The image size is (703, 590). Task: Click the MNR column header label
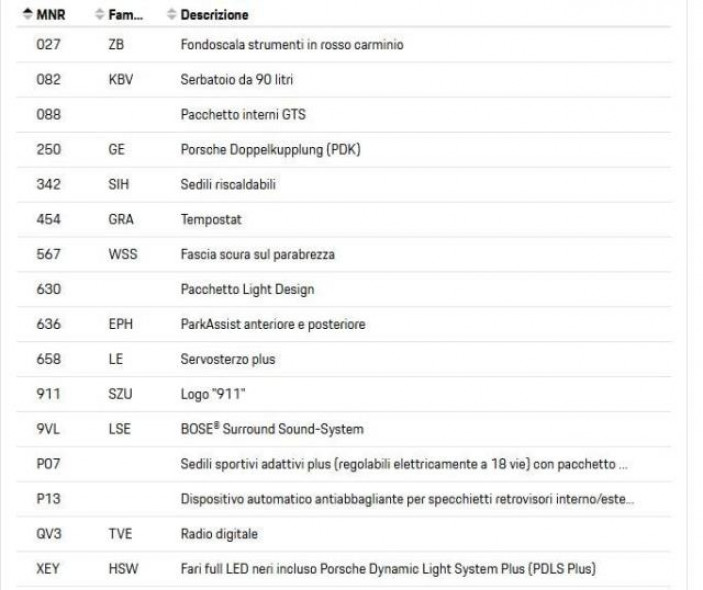[51, 15]
